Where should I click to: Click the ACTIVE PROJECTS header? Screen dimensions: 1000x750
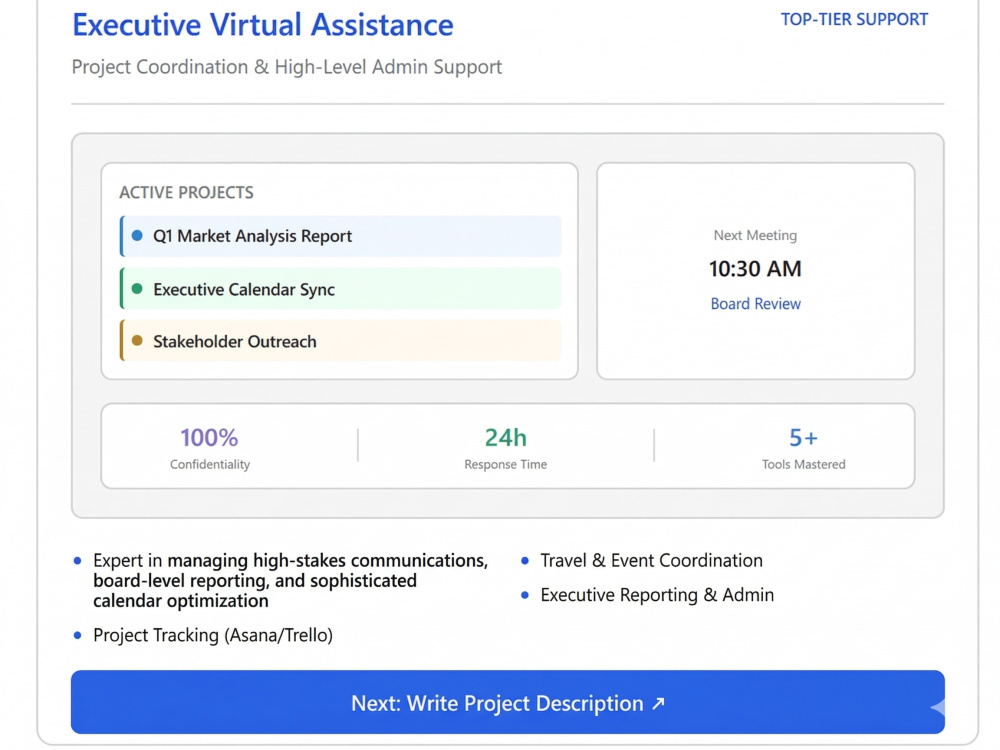point(186,192)
